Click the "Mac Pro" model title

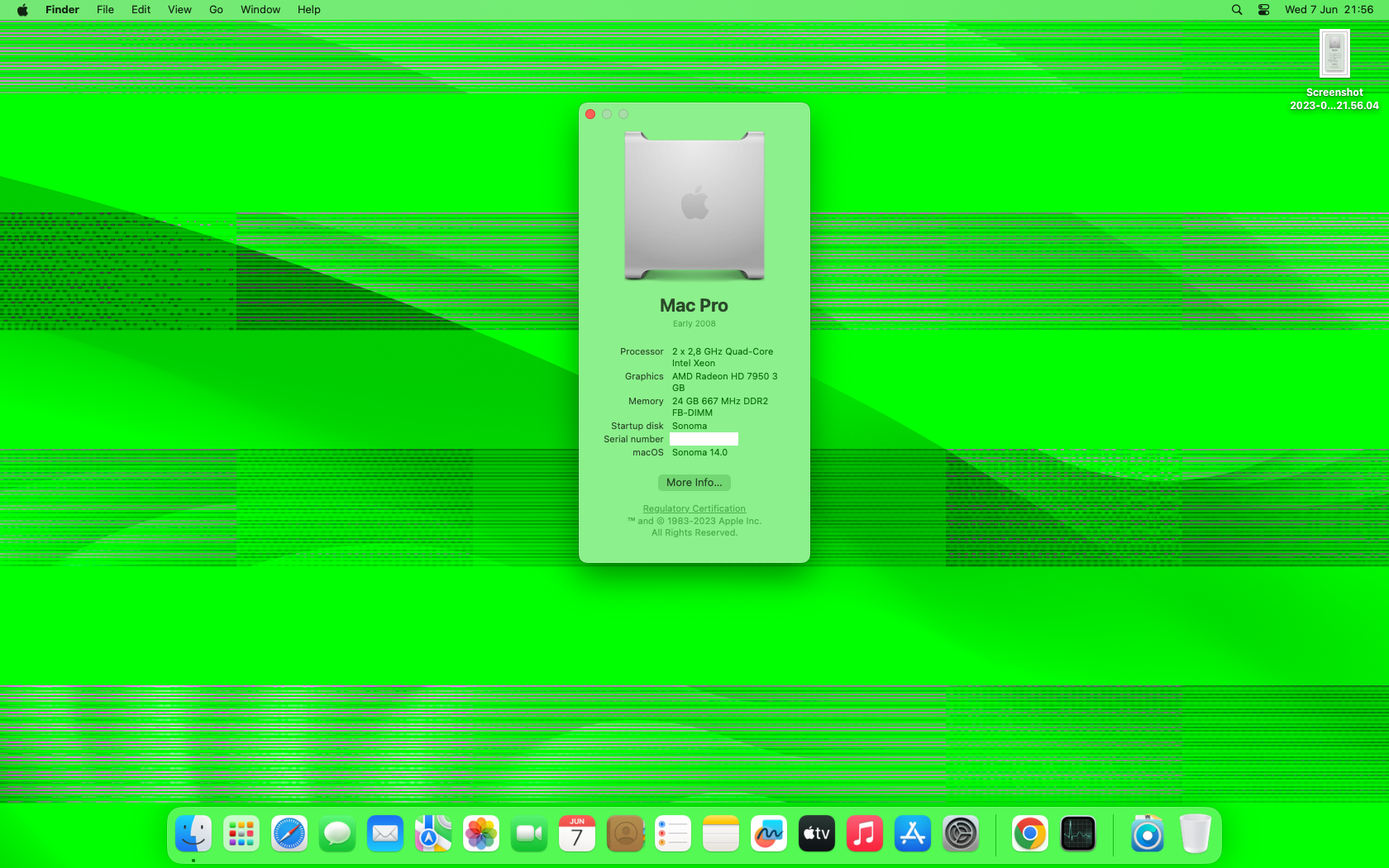pyautogui.click(x=694, y=306)
